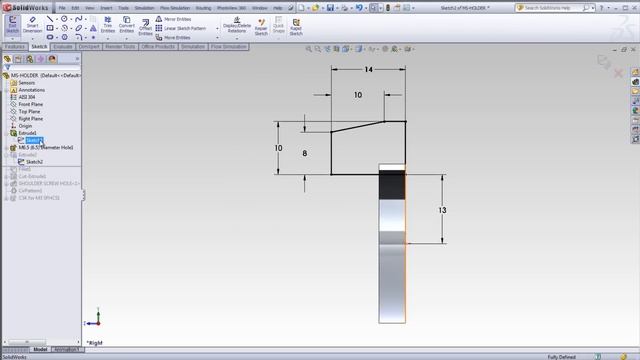
Task: Select the Annotations folder in tree
Action: tap(31, 90)
